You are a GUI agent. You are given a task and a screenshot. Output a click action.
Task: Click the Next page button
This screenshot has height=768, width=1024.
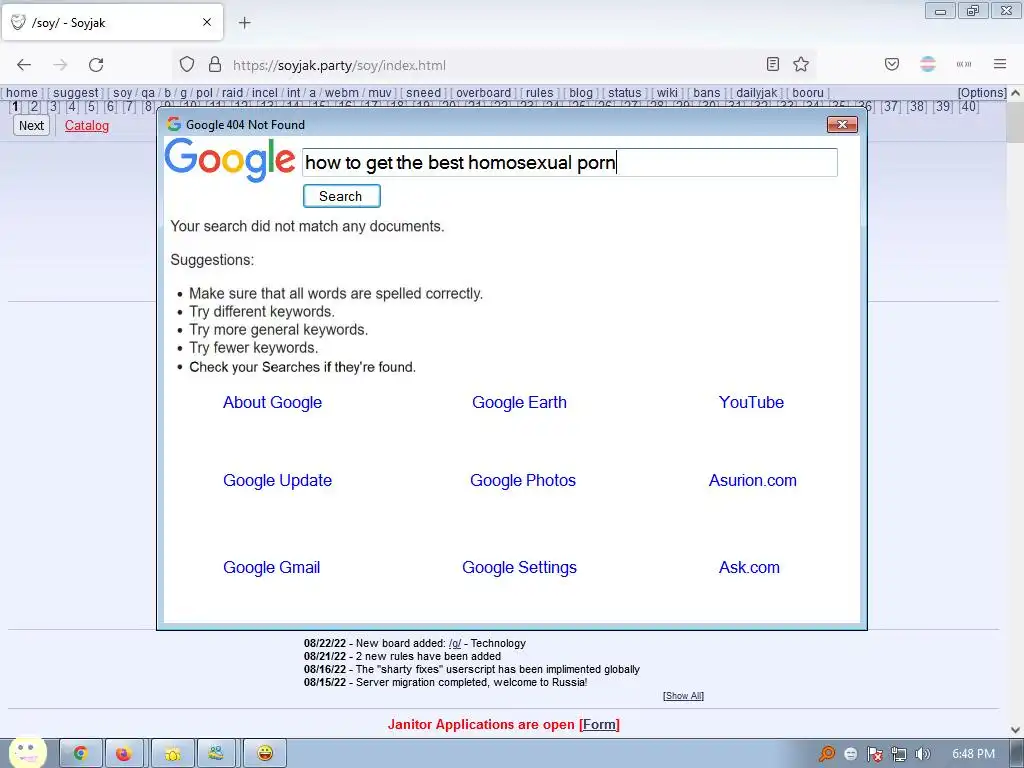click(31, 125)
